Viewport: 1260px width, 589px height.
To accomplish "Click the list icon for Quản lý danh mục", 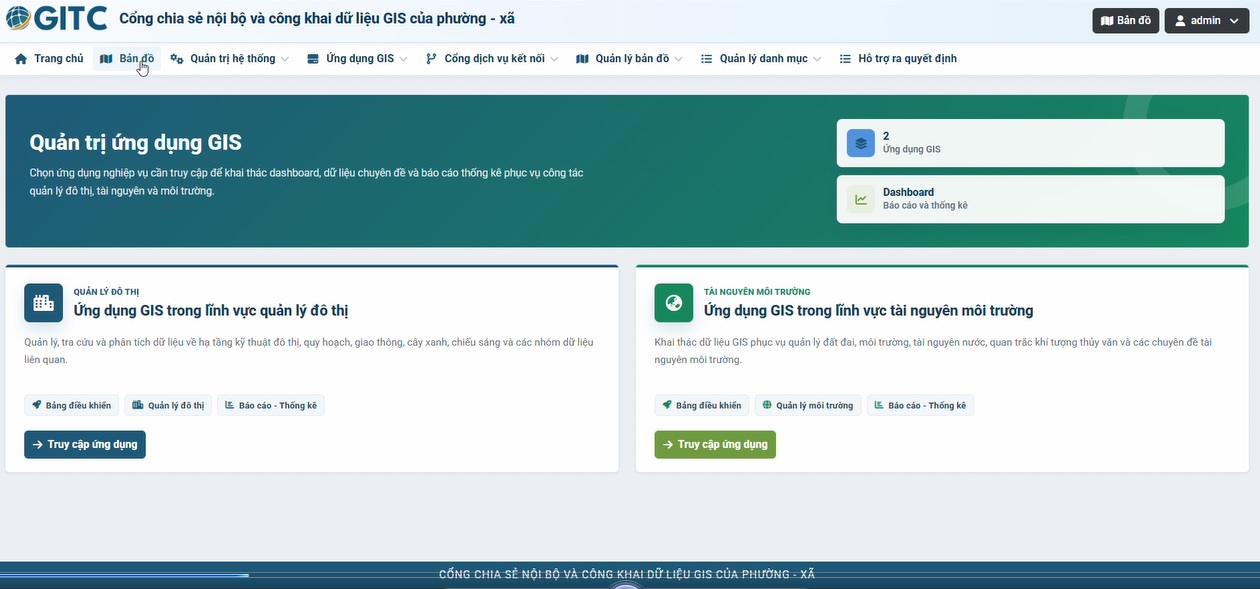I will (x=707, y=59).
